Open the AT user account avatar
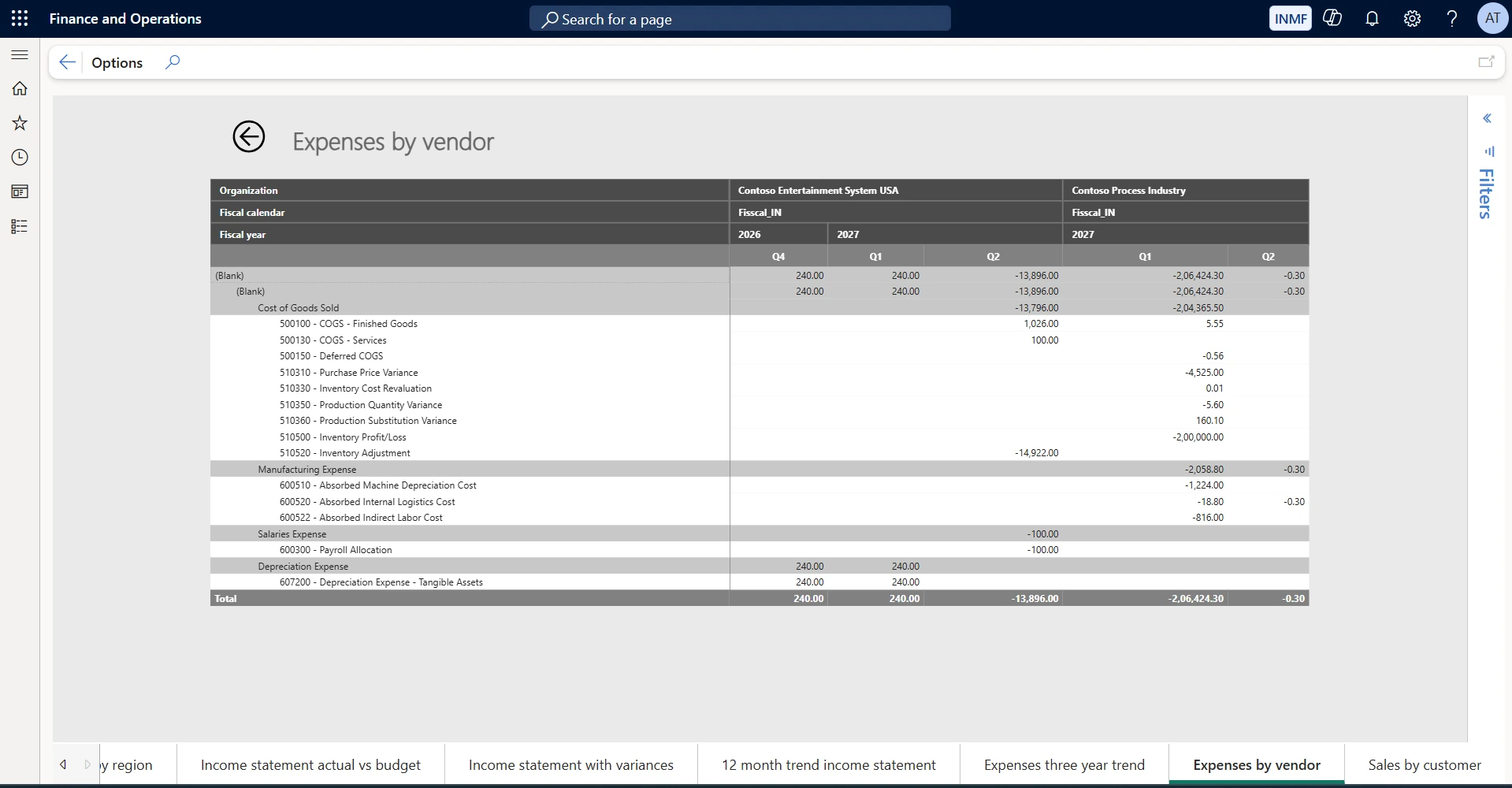Viewport: 1512px width, 788px height. click(1492, 18)
